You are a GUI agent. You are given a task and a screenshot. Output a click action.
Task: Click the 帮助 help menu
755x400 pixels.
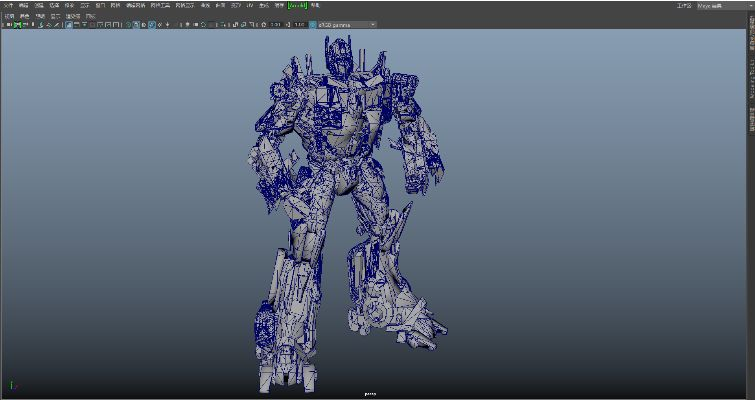[315, 5]
